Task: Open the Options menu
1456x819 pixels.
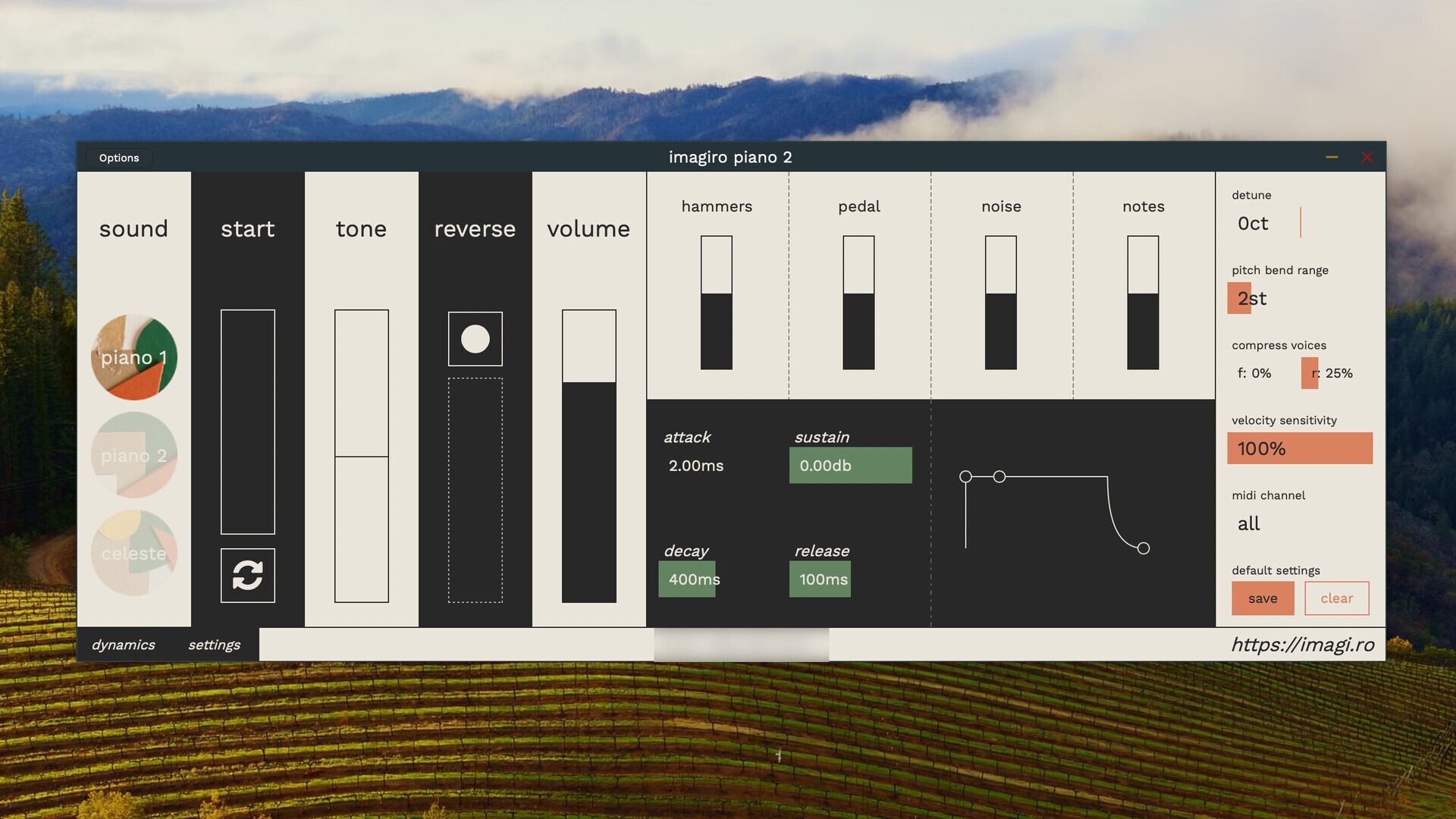Action: click(x=119, y=158)
